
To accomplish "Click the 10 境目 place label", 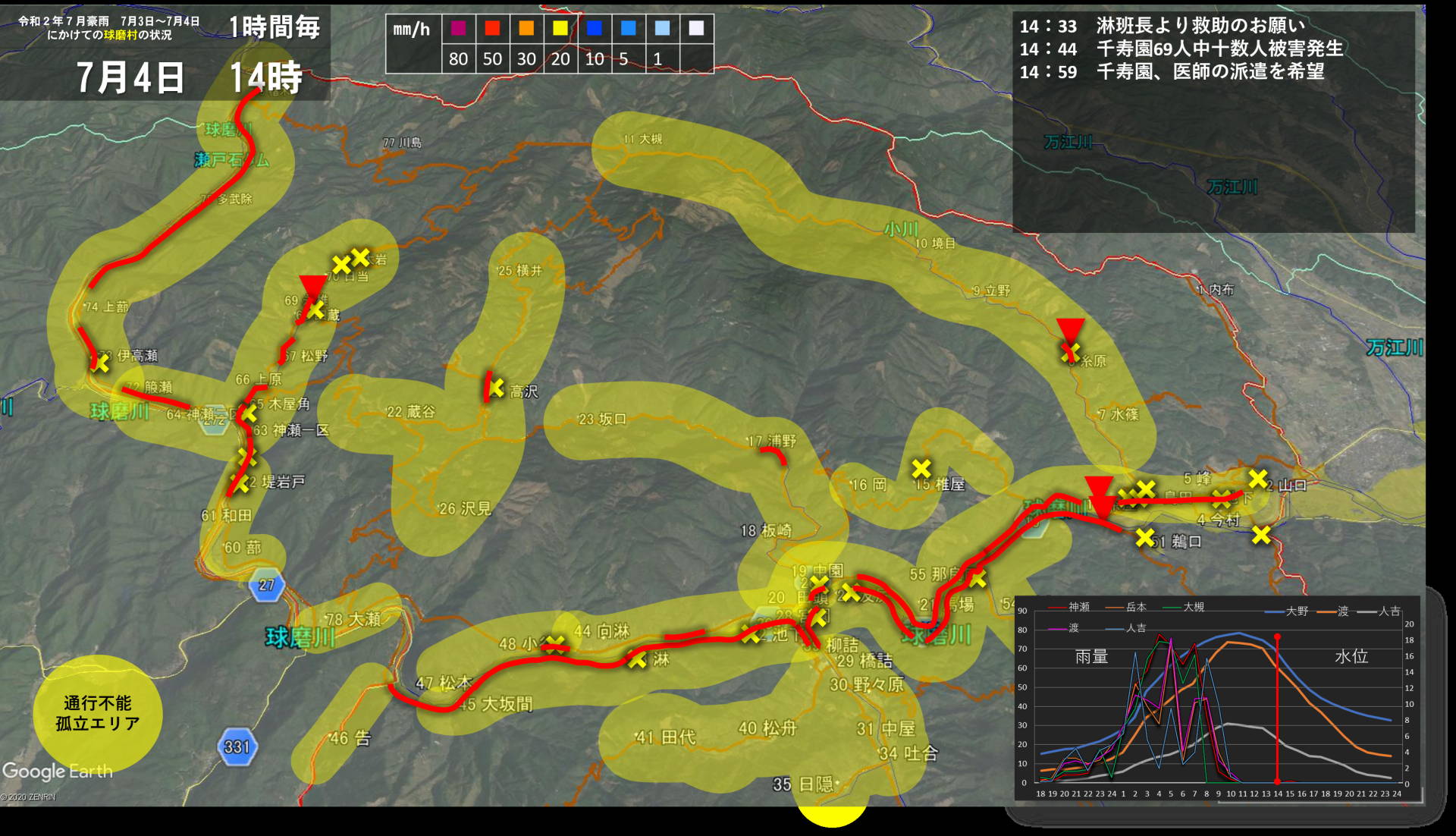I will [x=935, y=243].
